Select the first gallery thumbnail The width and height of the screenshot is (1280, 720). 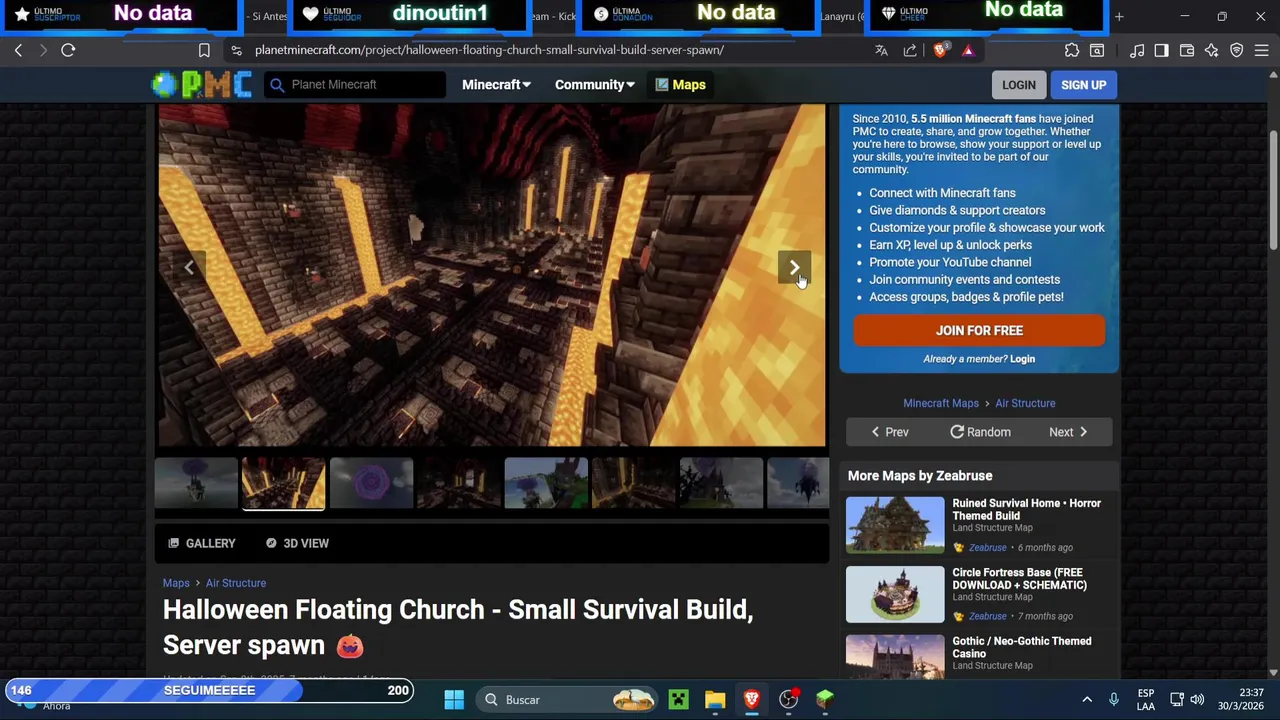point(196,483)
